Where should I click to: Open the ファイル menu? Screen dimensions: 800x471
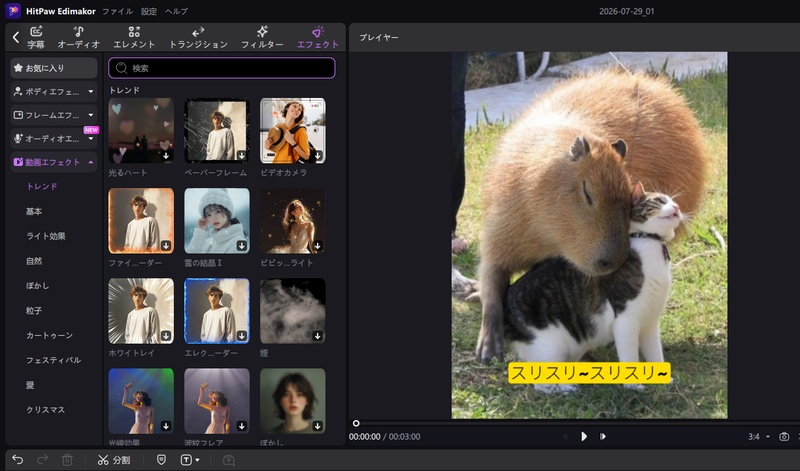click(x=117, y=11)
